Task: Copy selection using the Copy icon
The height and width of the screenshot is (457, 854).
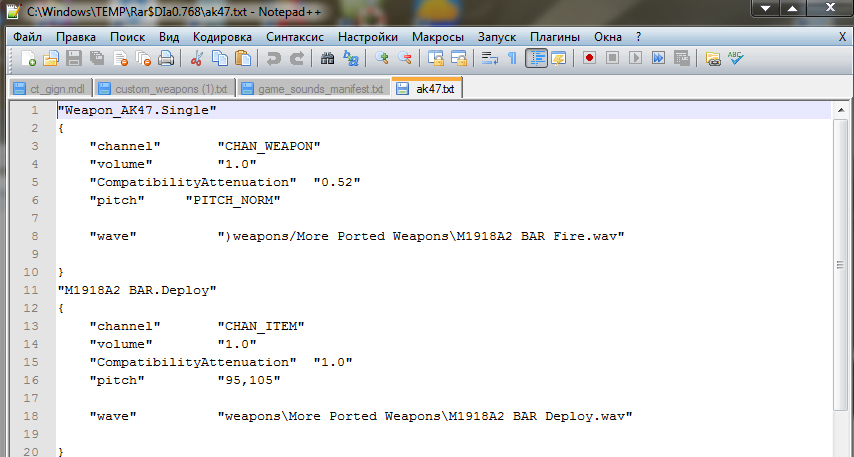Action: pyautogui.click(x=219, y=58)
